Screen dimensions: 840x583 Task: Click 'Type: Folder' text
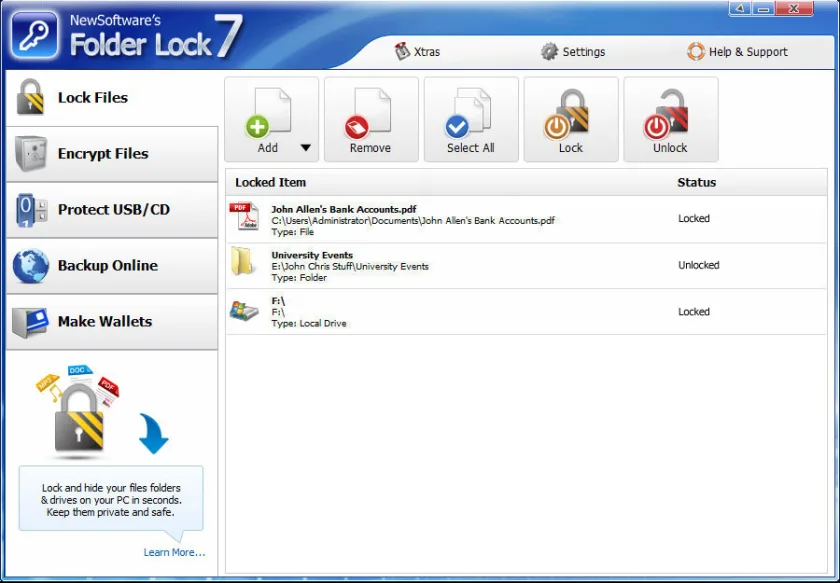click(x=299, y=278)
